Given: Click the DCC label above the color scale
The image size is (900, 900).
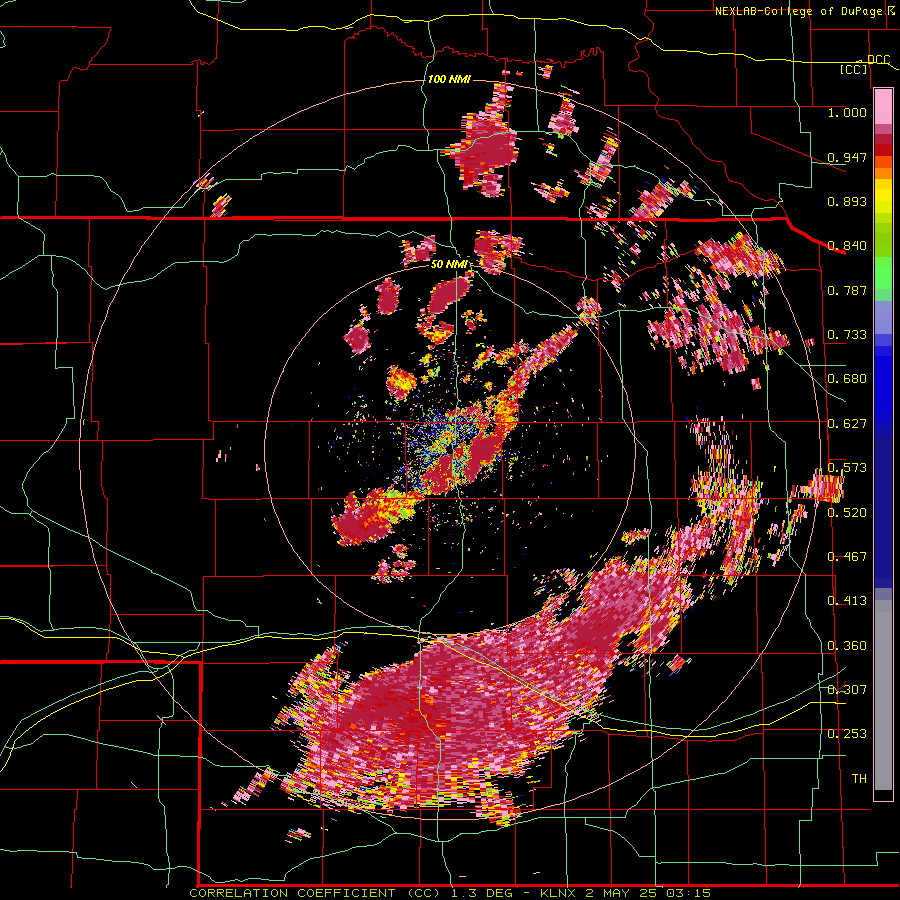Looking at the screenshot, I should (x=878, y=59).
